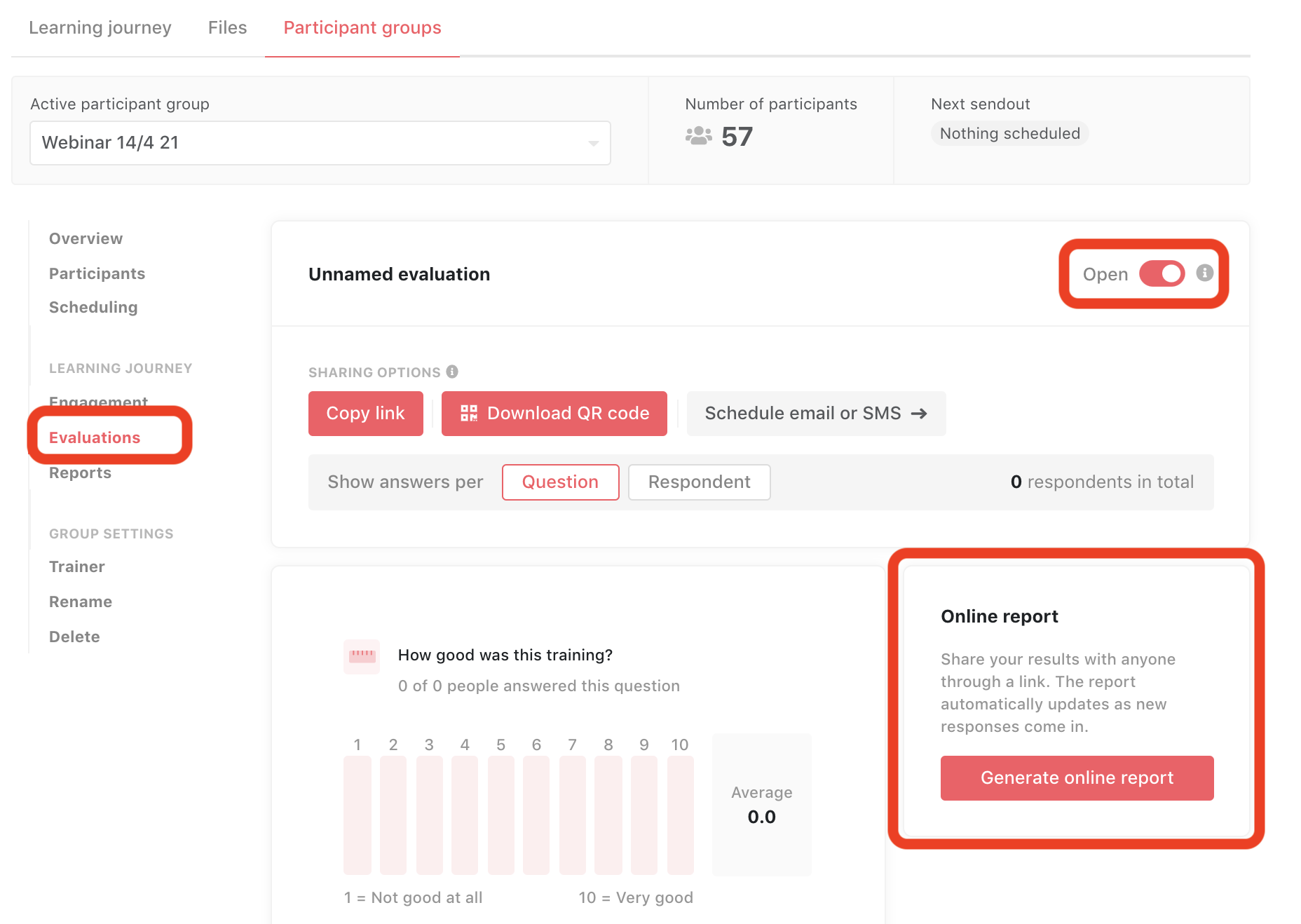Click the rating scale question icon
Viewport: 1301px width, 924px height.
(x=362, y=656)
